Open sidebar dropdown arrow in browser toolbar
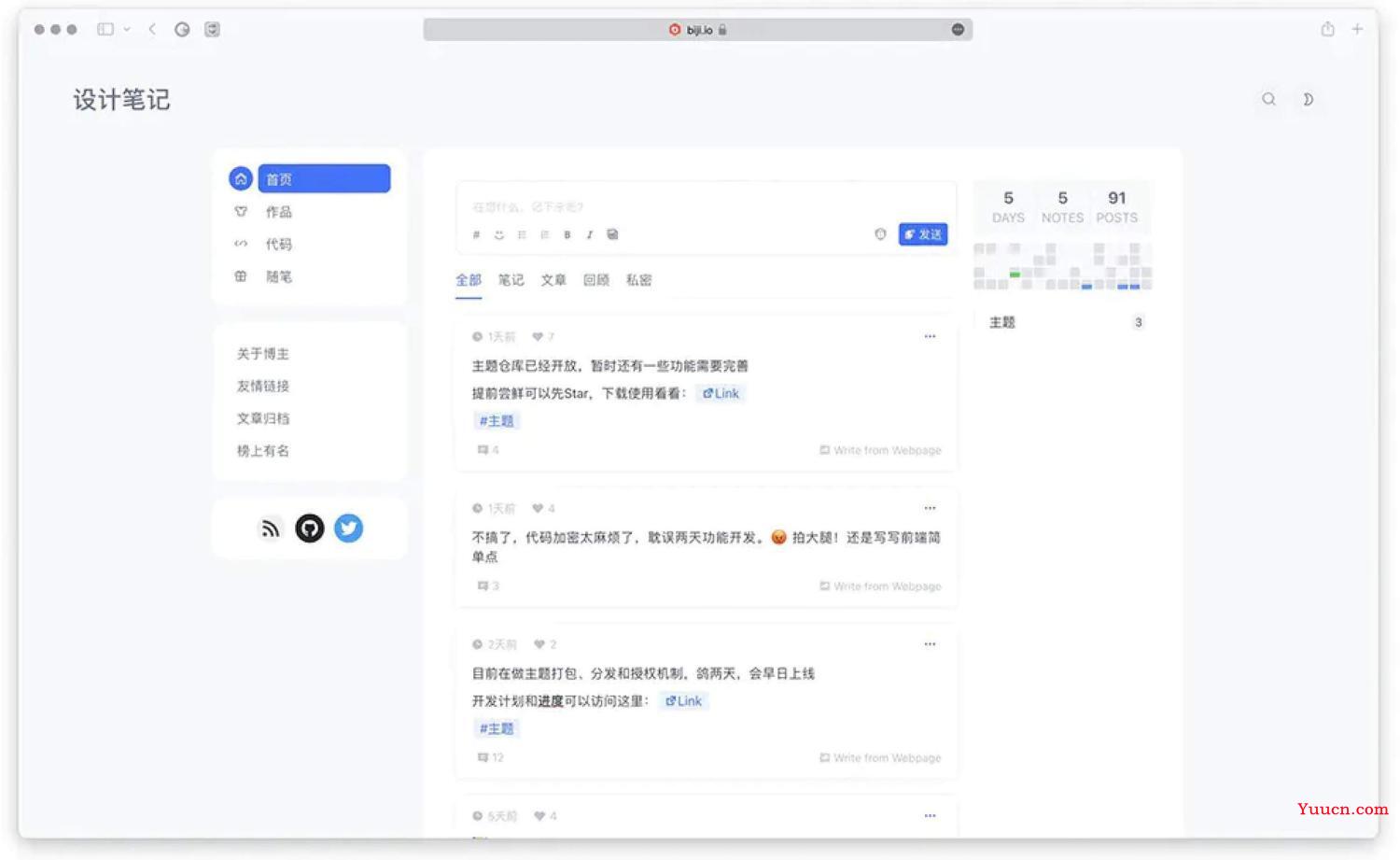1400x860 pixels. click(x=127, y=30)
